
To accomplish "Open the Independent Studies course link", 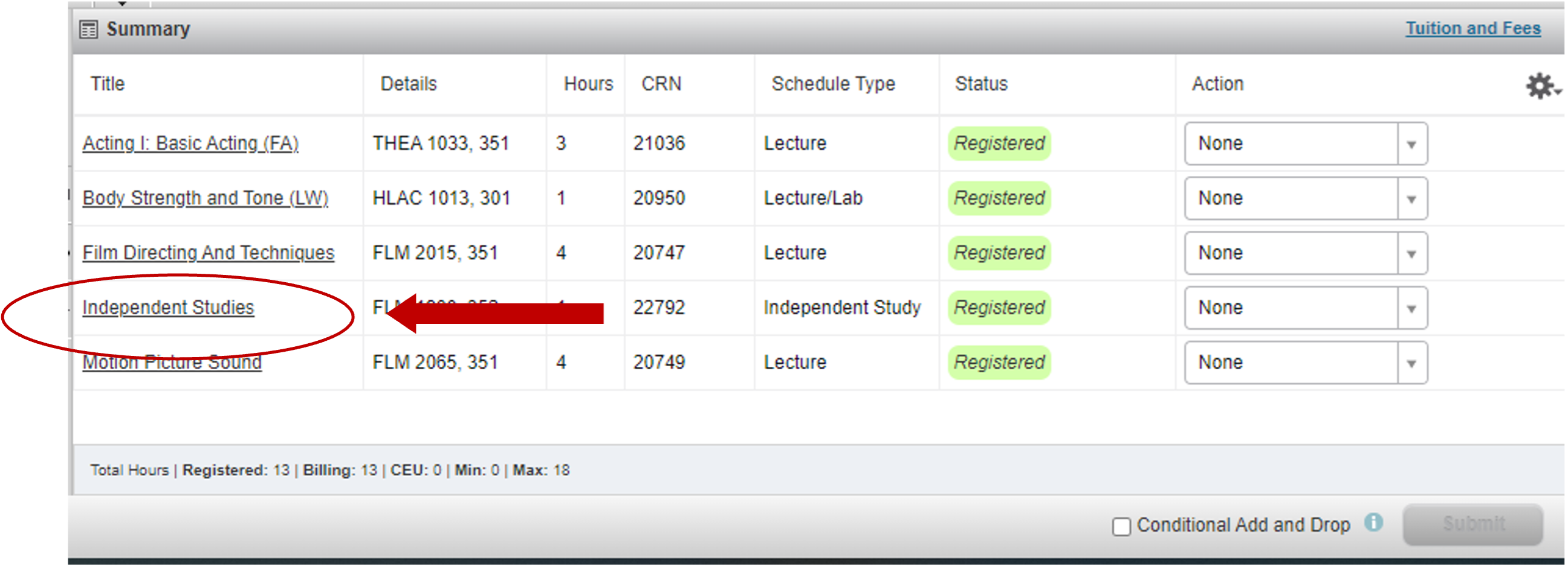I will pyautogui.click(x=168, y=308).
